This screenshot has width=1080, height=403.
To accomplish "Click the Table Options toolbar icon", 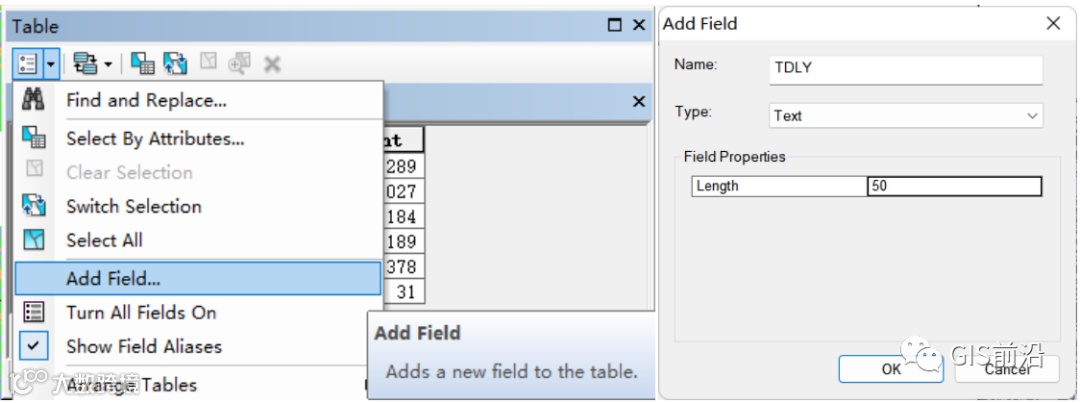I will point(28,63).
